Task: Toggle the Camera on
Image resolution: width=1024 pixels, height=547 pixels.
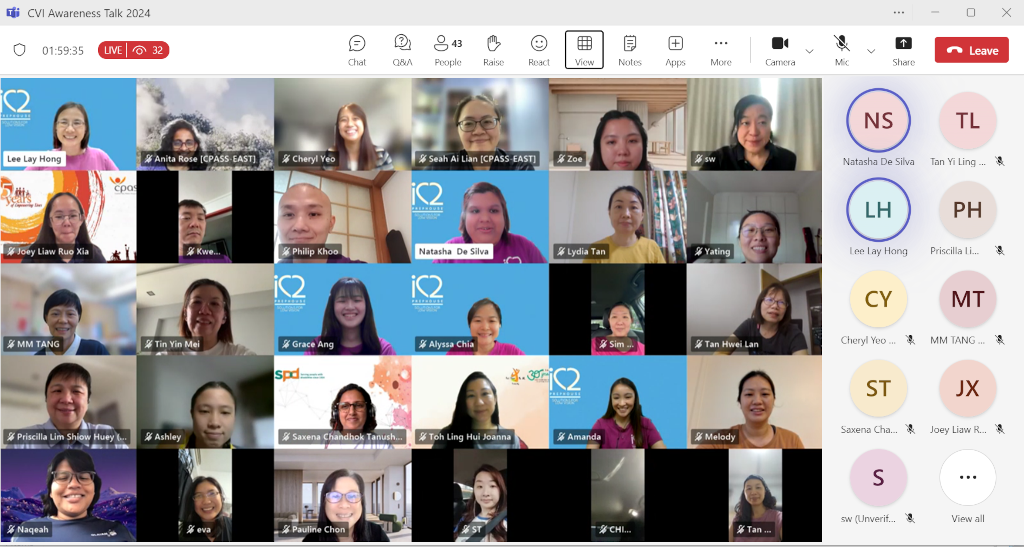Action: click(x=780, y=50)
